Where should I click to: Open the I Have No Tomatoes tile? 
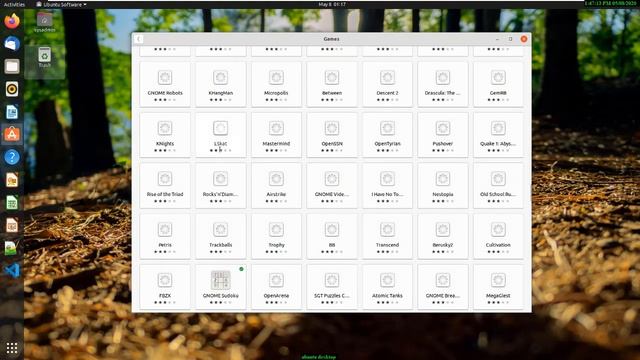click(387, 186)
